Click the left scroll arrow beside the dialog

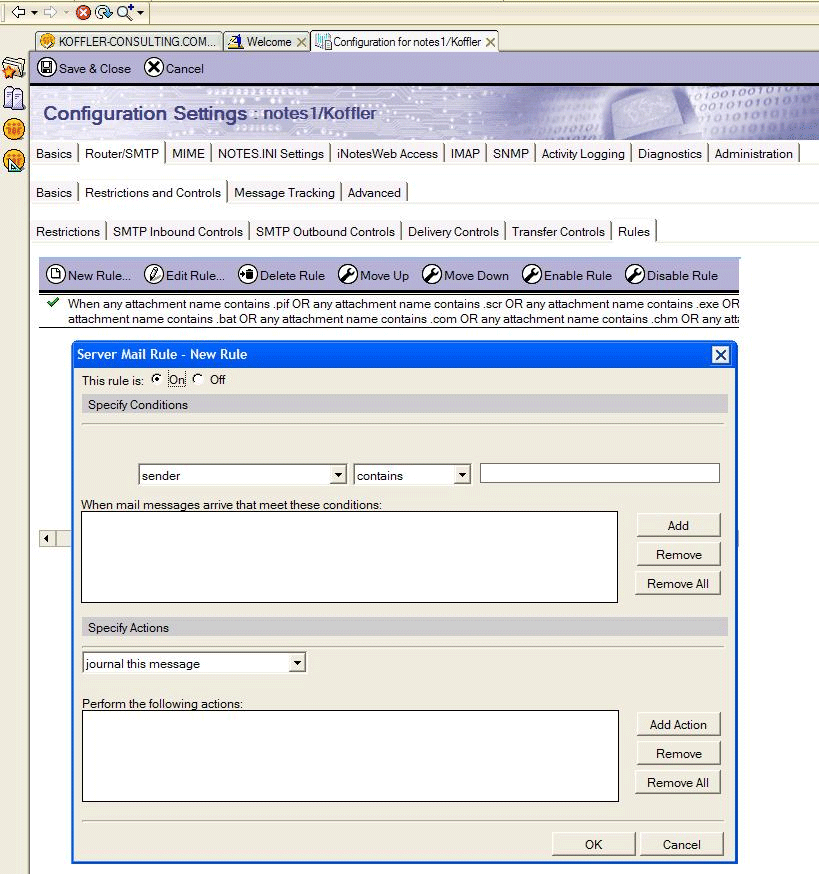click(47, 539)
